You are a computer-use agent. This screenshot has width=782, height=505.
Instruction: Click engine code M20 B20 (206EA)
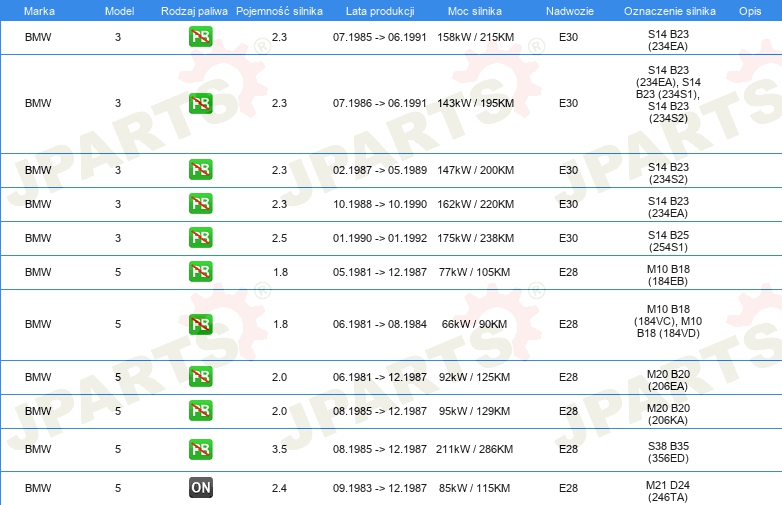tap(668, 380)
